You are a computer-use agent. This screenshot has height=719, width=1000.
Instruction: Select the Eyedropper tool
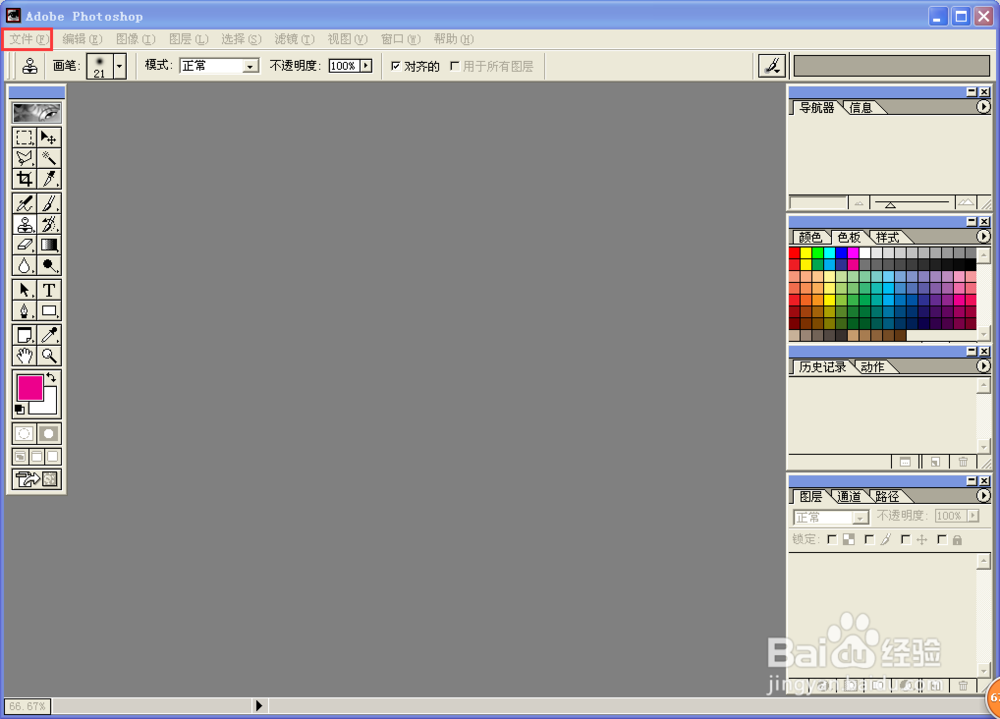[48, 335]
